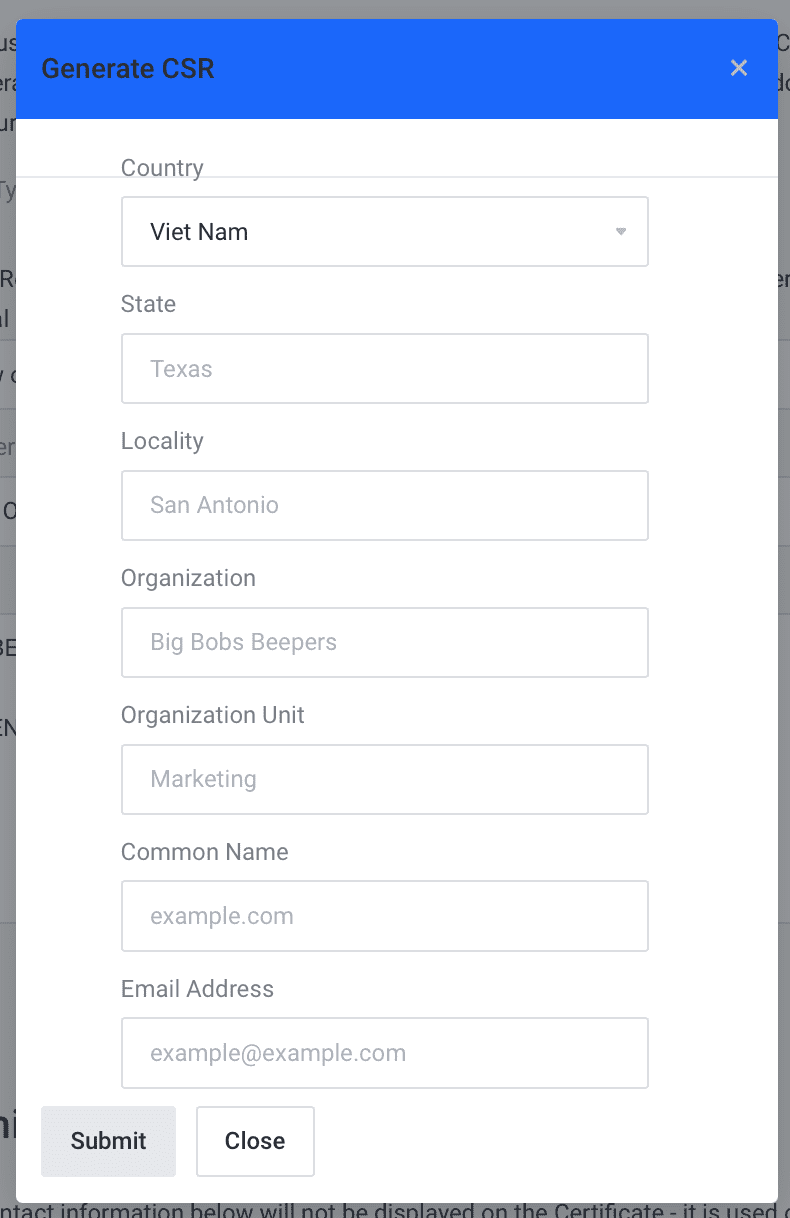Click the State field label
Viewport: 790px width, 1218px height.
point(148,304)
